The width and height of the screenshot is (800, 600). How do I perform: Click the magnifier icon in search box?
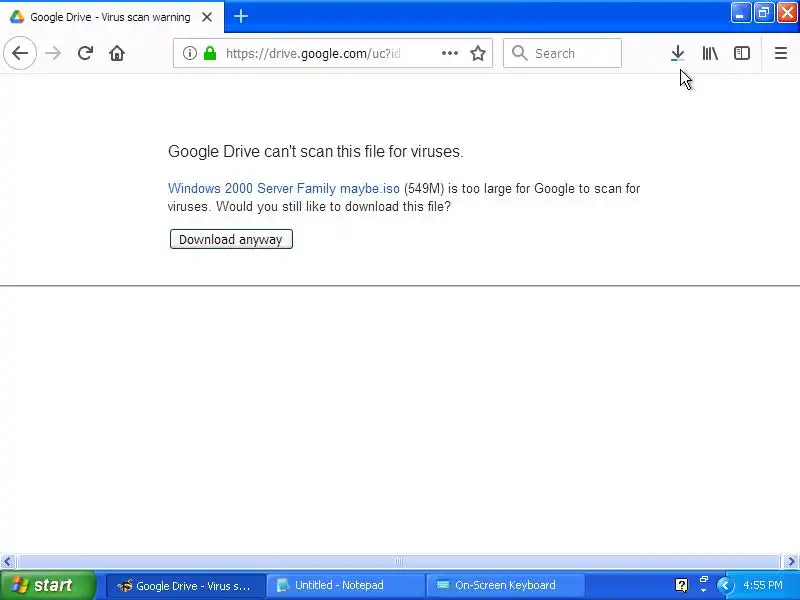(519, 53)
